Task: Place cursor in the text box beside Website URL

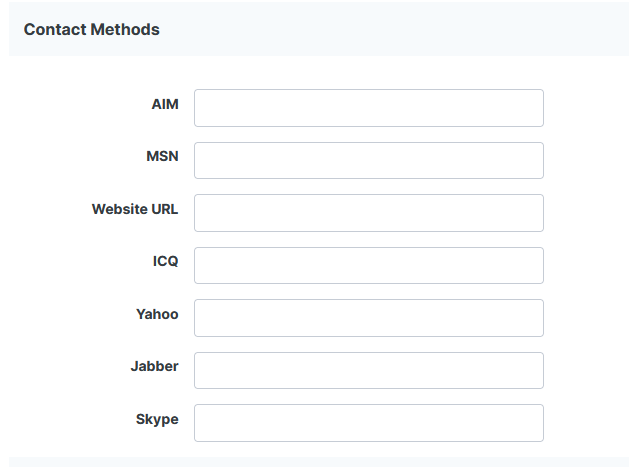Action: pyautogui.click(x=368, y=213)
